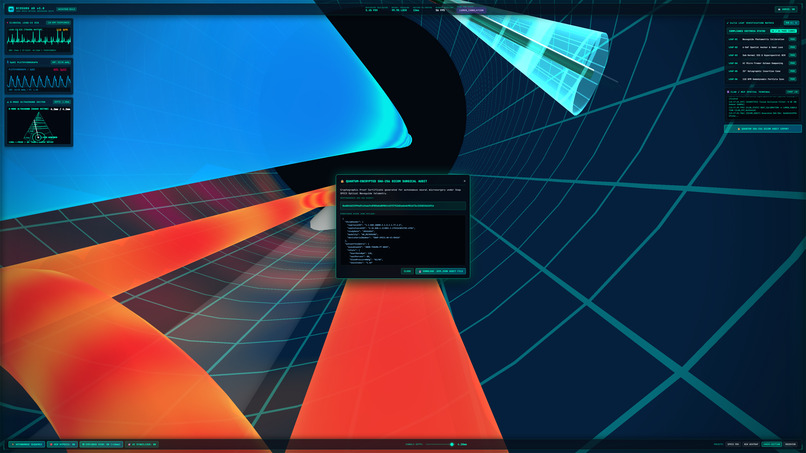Download the .DCM.JSON audit file
806x453 pixels.
click(x=441, y=271)
